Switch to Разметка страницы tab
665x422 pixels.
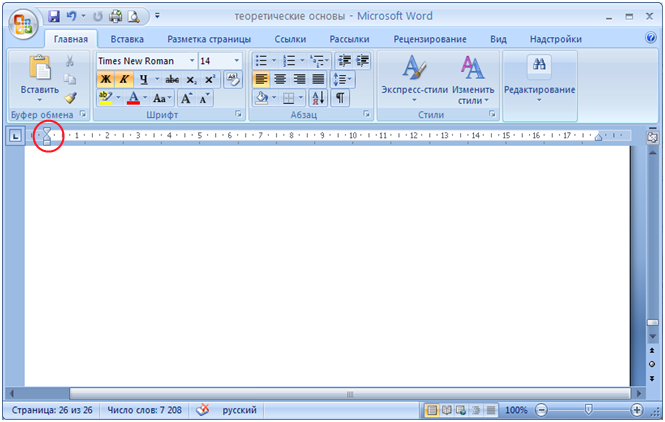click(209, 39)
